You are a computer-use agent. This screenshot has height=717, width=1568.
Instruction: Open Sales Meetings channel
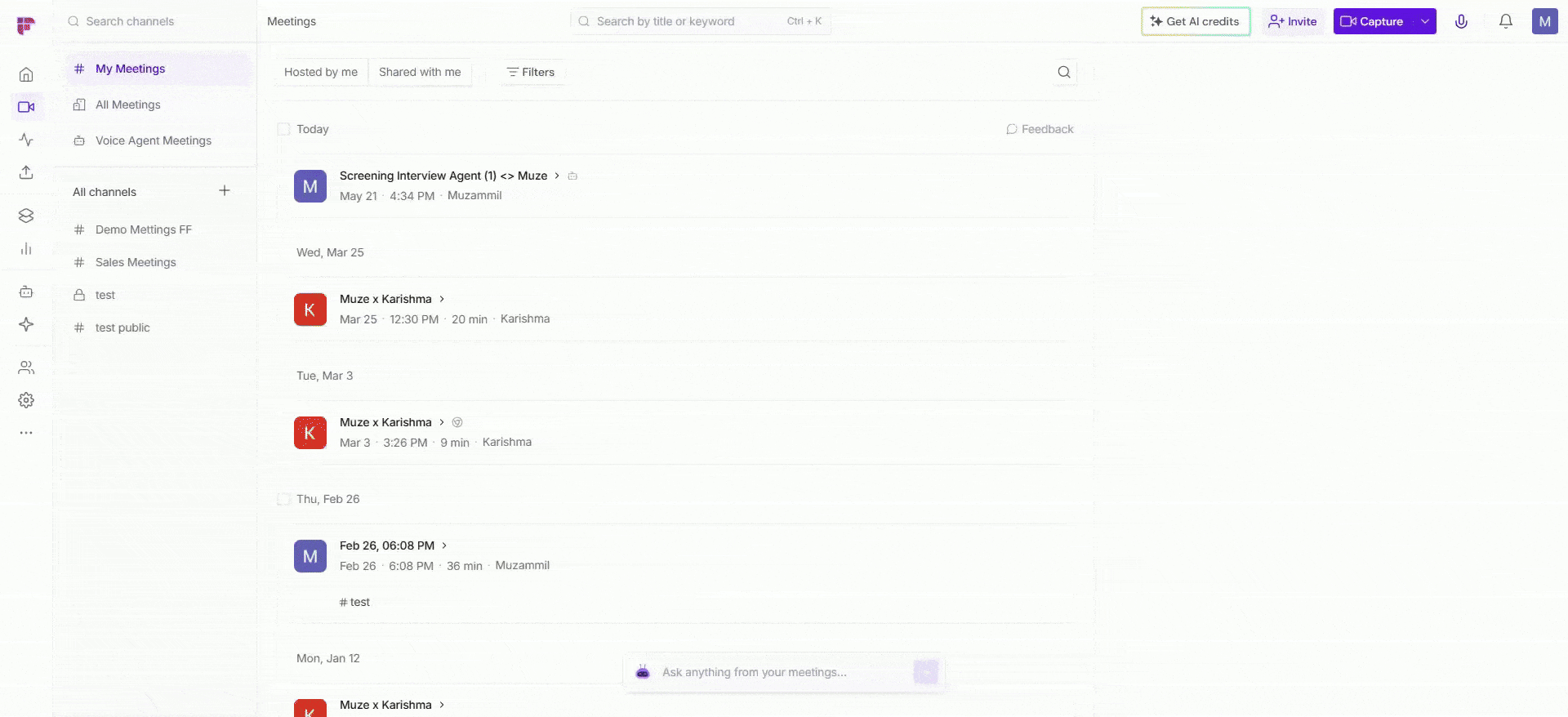[x=159, y=262]
